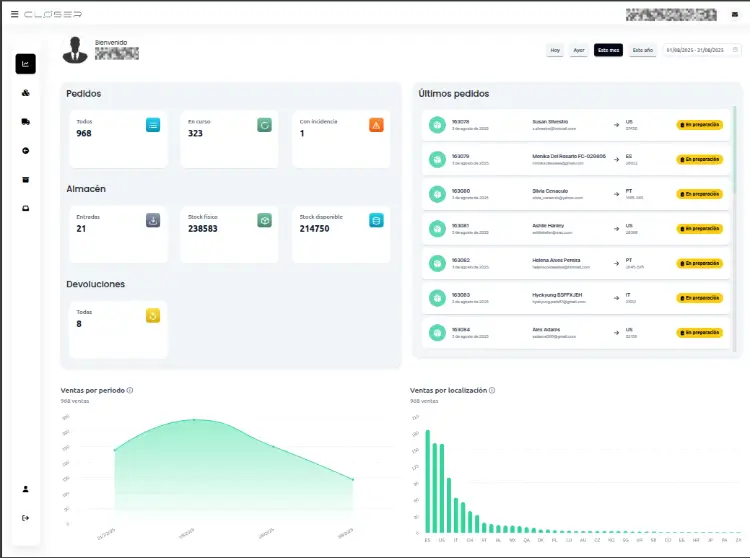The height and width of the screenshot is (558, 750).
Task: Select the Hoy date filter
Action: coord(554,50)
